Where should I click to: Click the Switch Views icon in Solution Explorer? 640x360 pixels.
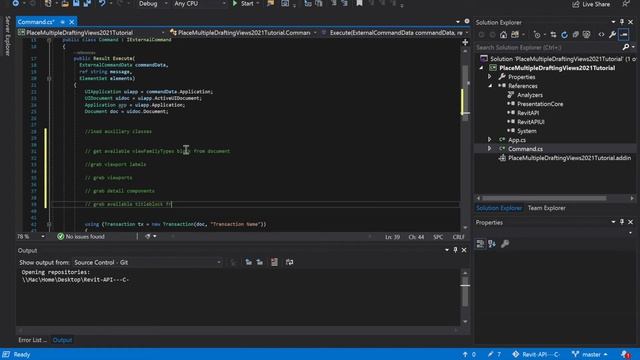tap(515, 35)
